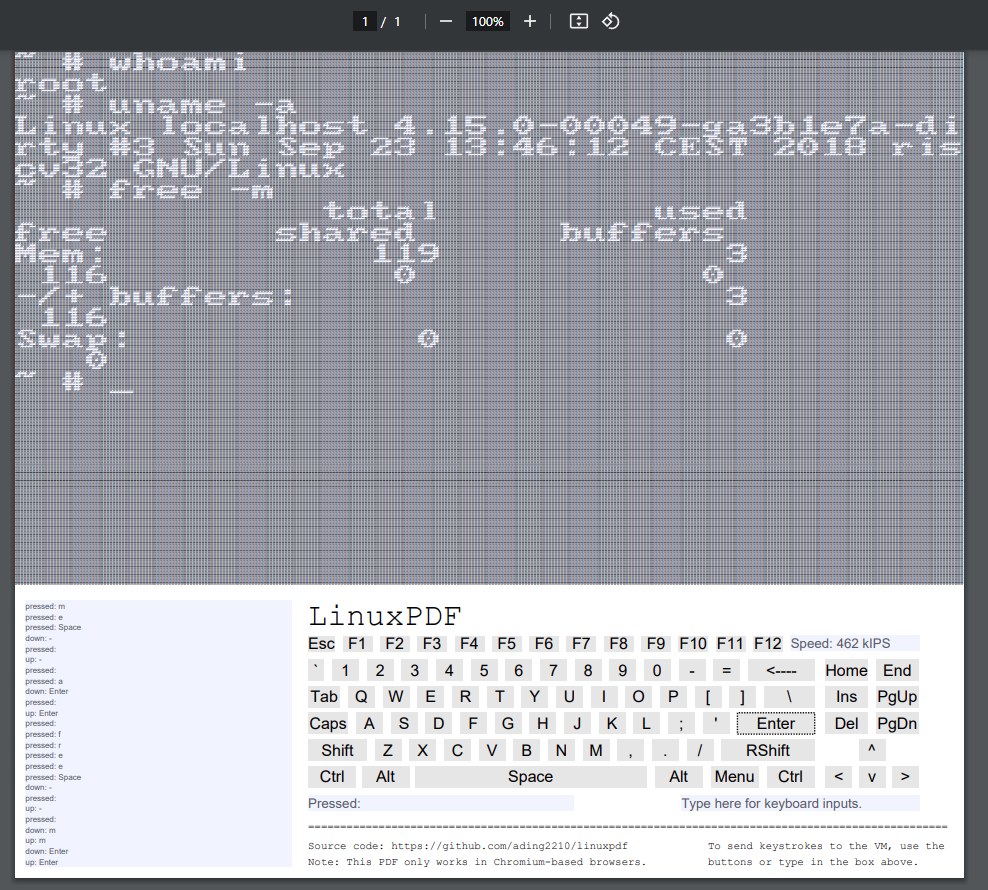Image resolution: width=988 pixels, height=890 pixels.
Task: Click the key press log panel
Action: click(158, 734)
